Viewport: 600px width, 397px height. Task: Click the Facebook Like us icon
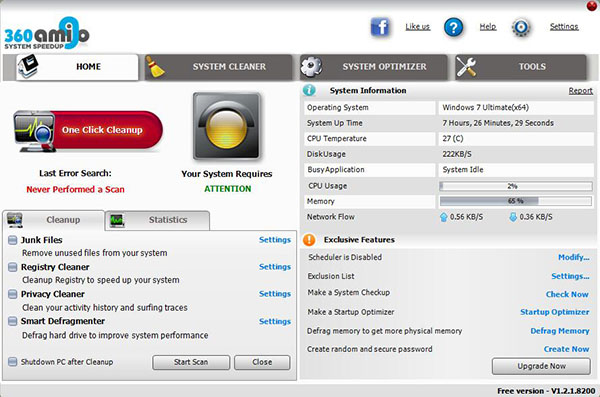tap(380, 27)
